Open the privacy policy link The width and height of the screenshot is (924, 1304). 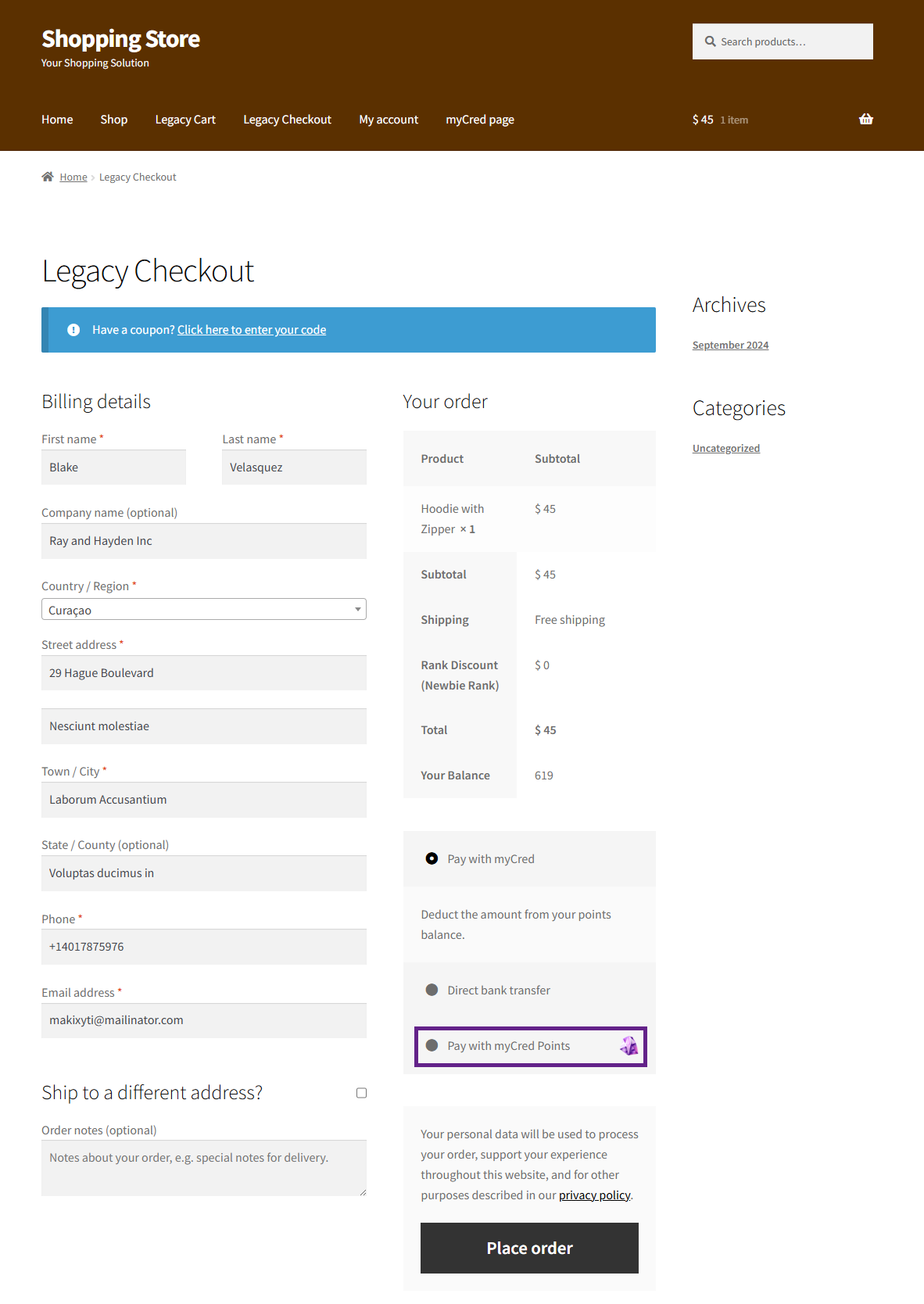tap(594, 1195)
